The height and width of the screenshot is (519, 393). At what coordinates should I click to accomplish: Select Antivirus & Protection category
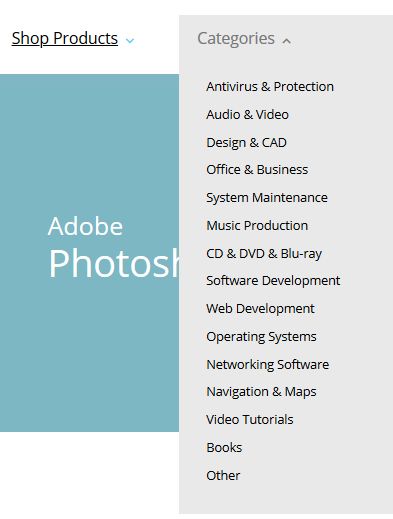pos(270,87)
